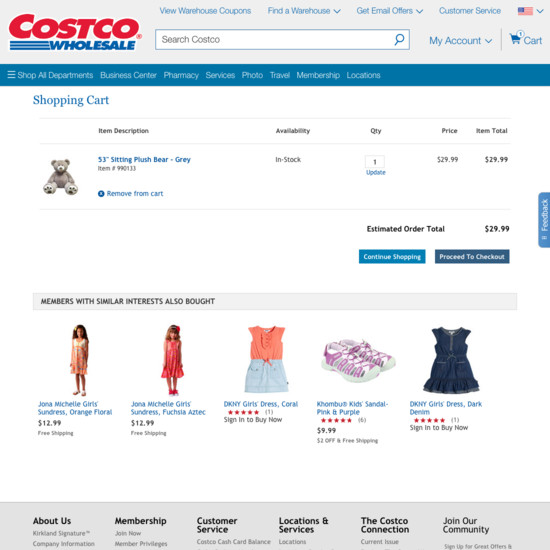Click the Update quantity link
This screenshot has width=550, height=550.
[376, 172]
